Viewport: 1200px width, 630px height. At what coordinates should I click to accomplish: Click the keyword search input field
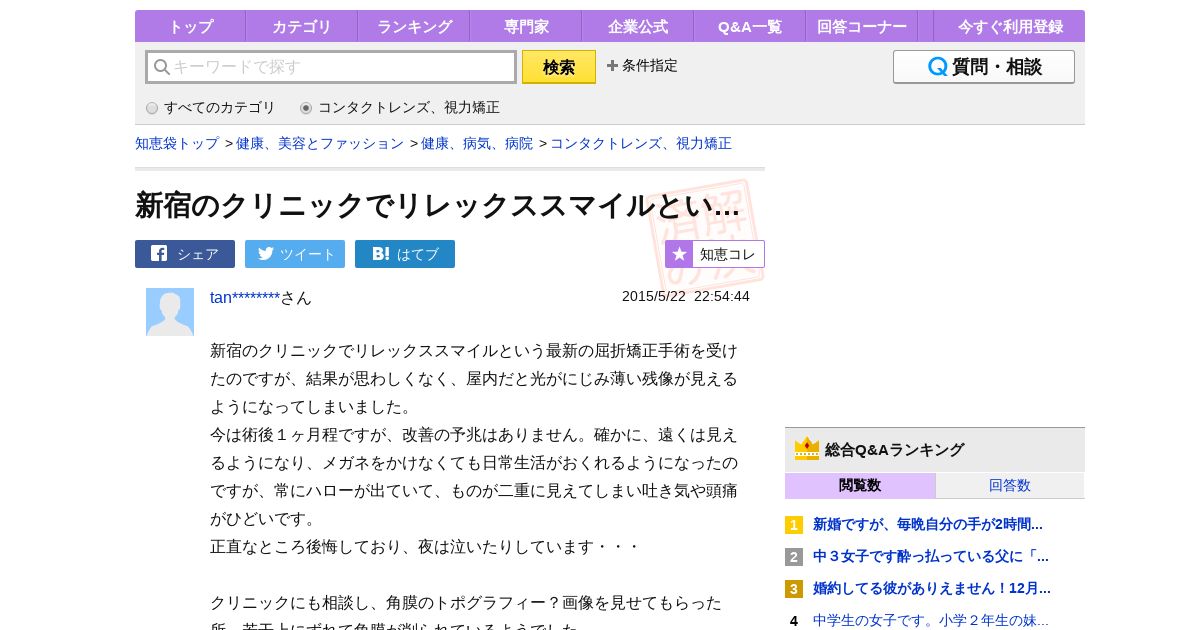pyautogui.click(x=331, y=67)
